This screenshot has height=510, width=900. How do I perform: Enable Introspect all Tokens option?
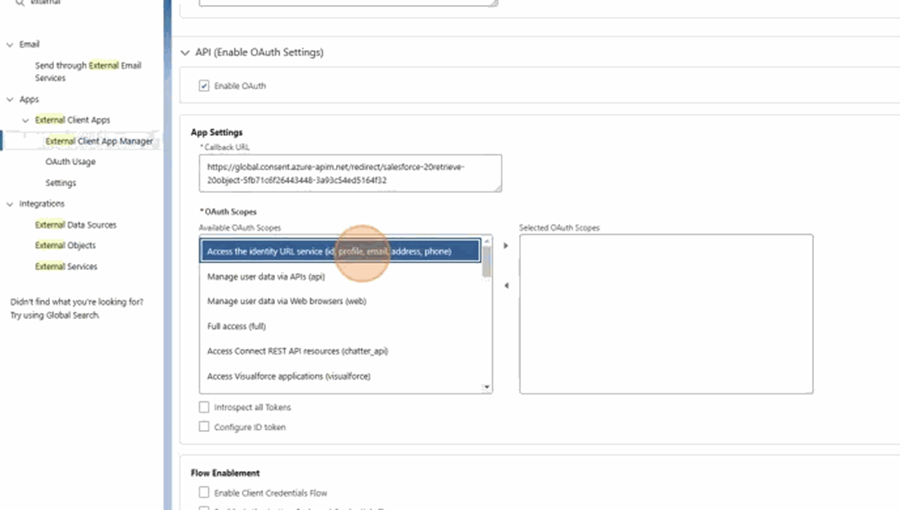click(x=205, y=407)
